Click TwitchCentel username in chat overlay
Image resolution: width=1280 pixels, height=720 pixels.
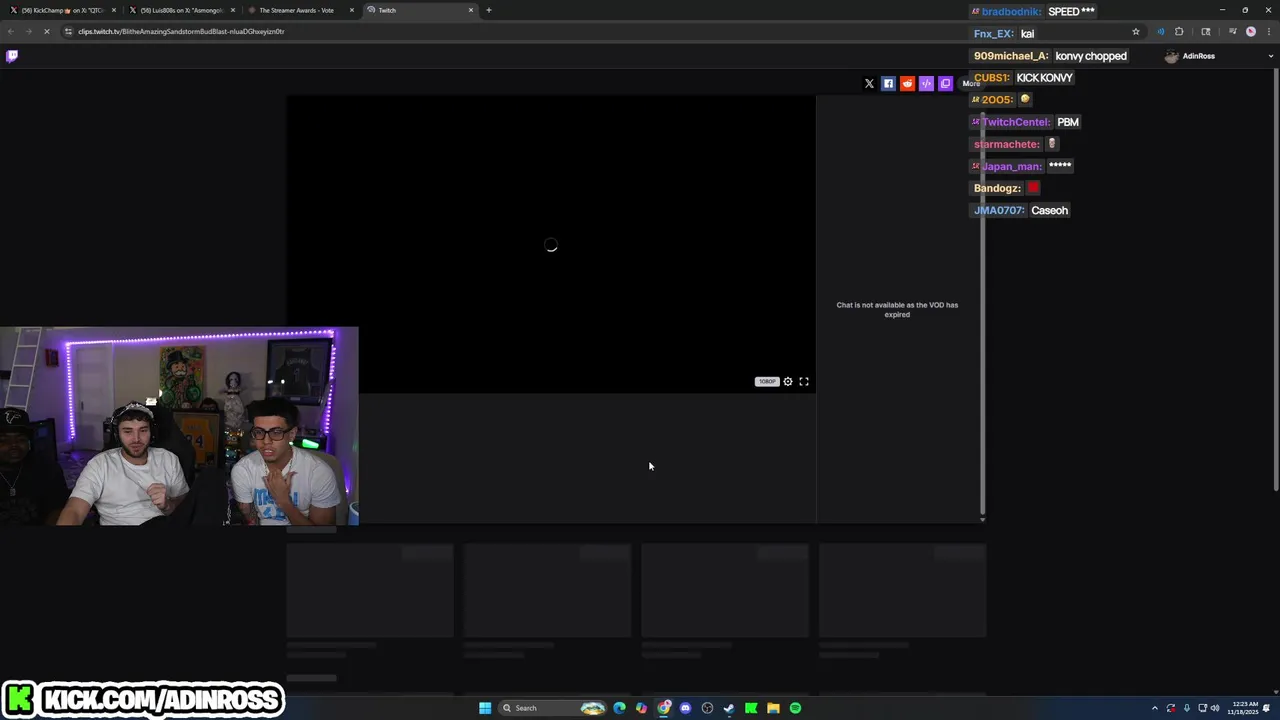1015,122
